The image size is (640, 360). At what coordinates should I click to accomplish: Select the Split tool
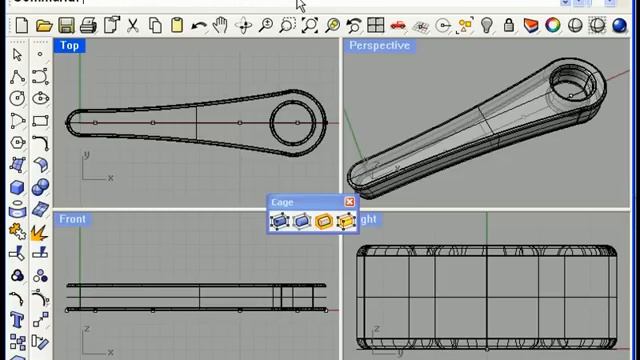point(40,253)
